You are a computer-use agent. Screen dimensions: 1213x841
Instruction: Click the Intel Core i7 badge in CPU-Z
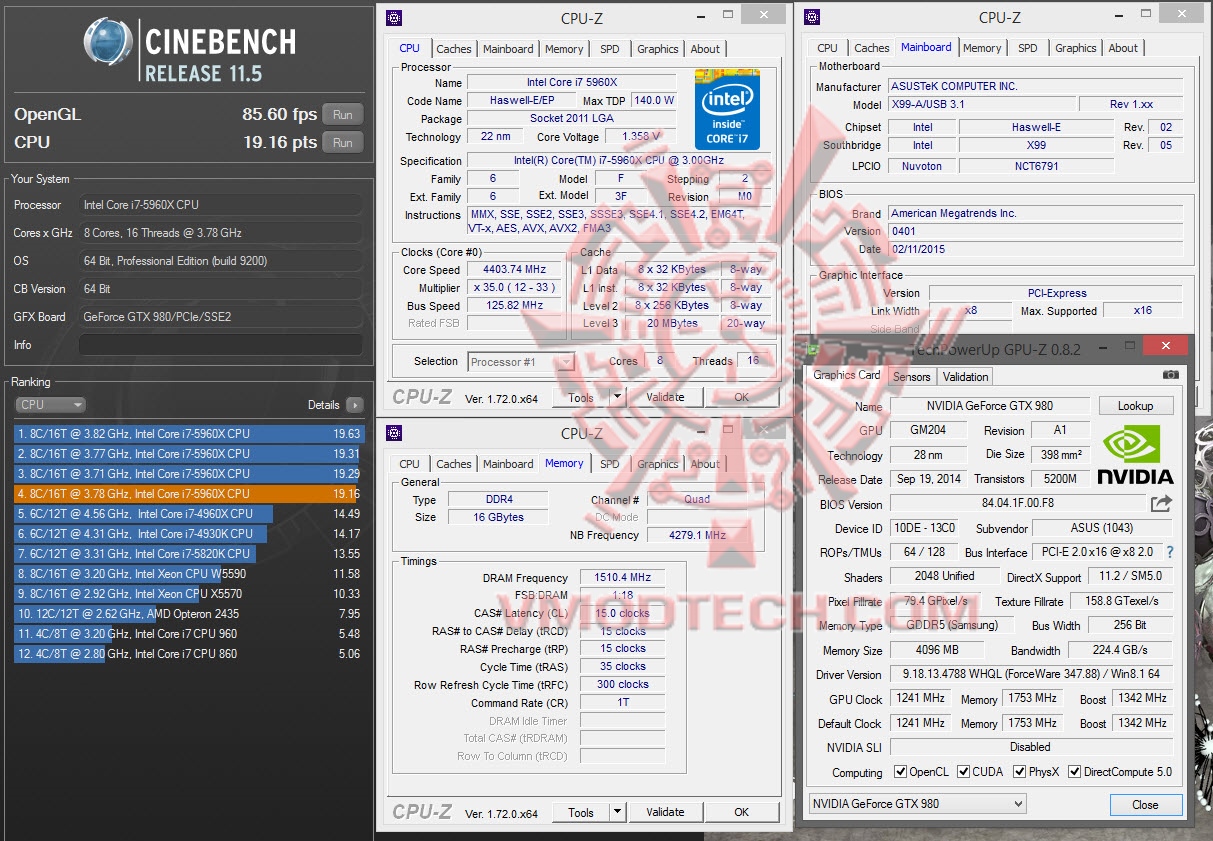(x=727, y=109)
